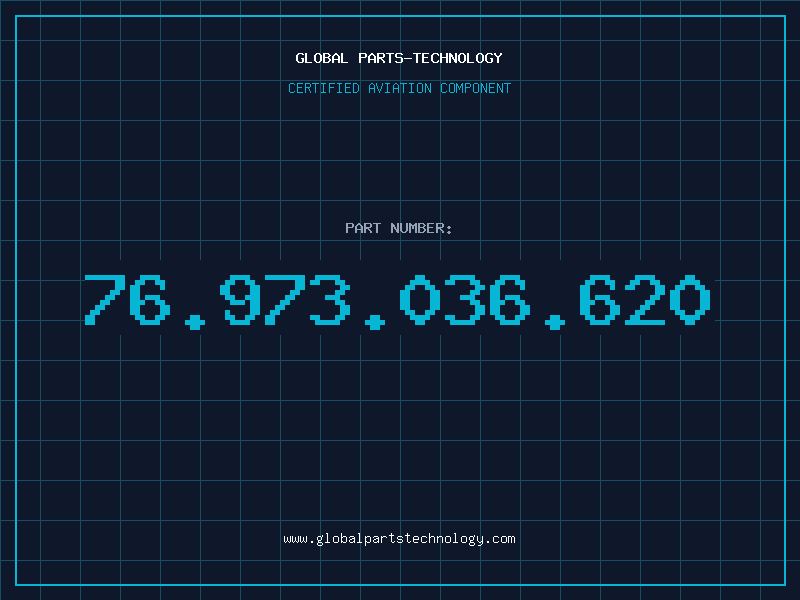Screen dimensions: 800x600
Task: Click the CERTIFIED AVIATION COMPONENT subtitle
Action: pos(399,88)
